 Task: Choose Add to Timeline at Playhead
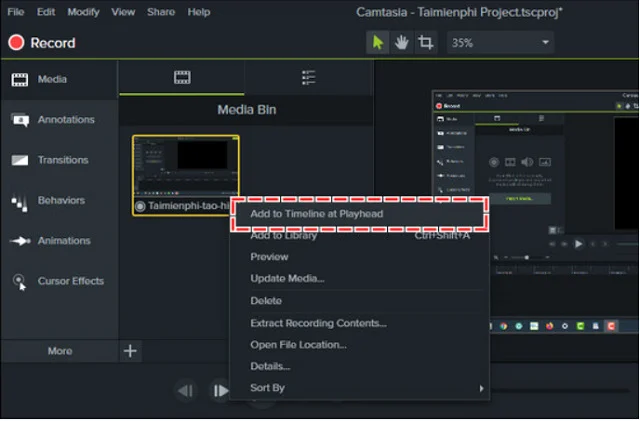[359, 214]
